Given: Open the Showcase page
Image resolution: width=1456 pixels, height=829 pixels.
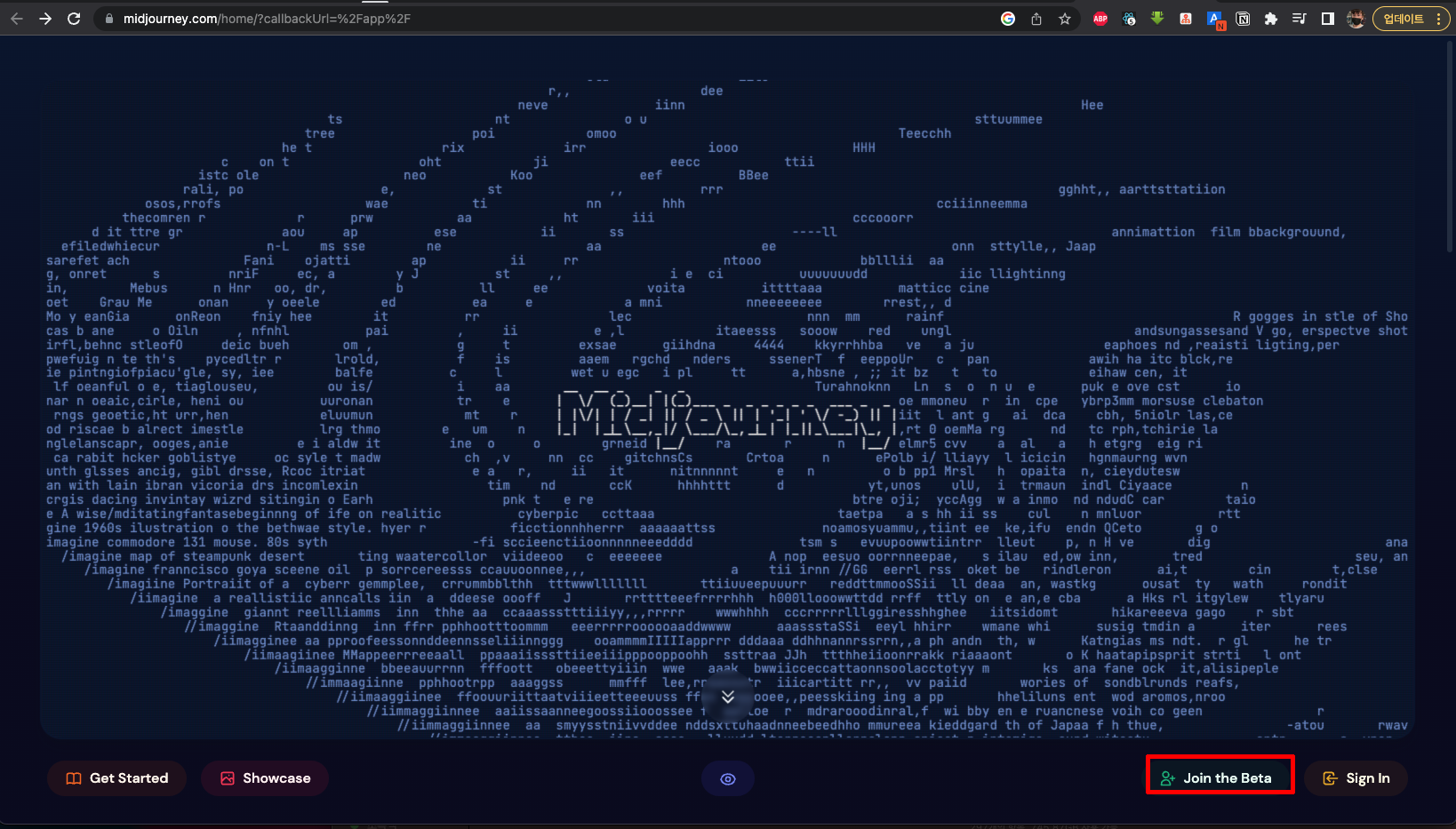Looking at the screenshot, I should tap(265, 778).
